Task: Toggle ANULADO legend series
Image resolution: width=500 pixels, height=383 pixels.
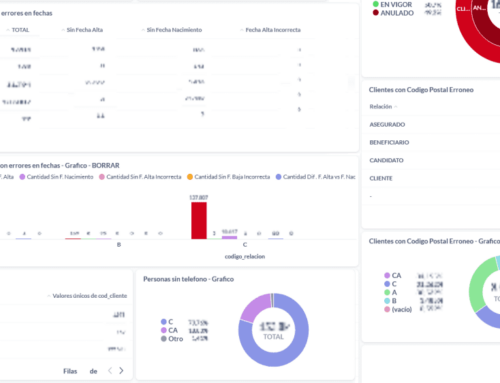Action: point(393,13)
